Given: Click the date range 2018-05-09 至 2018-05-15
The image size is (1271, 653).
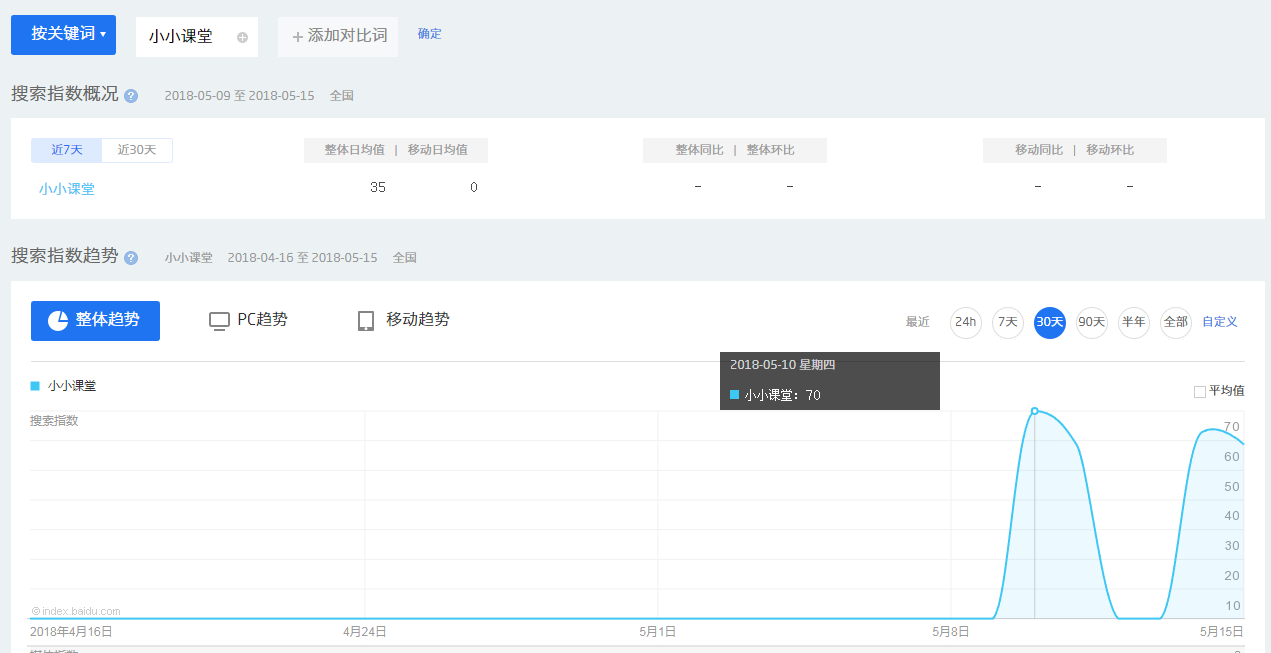Looking at the screenshot, I should [239, 96].
